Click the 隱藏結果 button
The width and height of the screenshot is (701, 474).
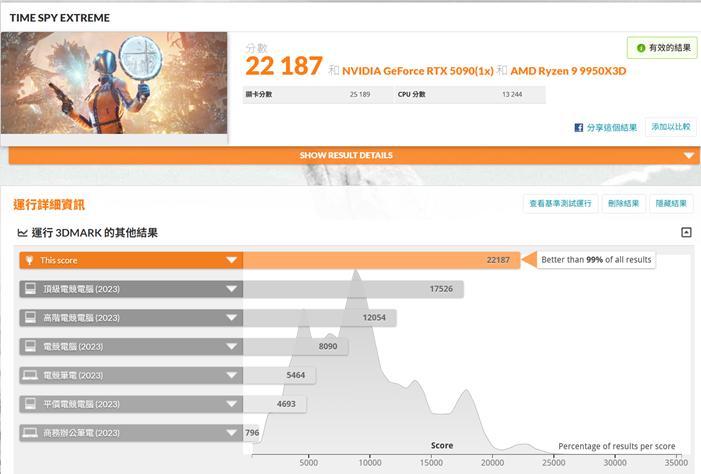tap(671, 203)
